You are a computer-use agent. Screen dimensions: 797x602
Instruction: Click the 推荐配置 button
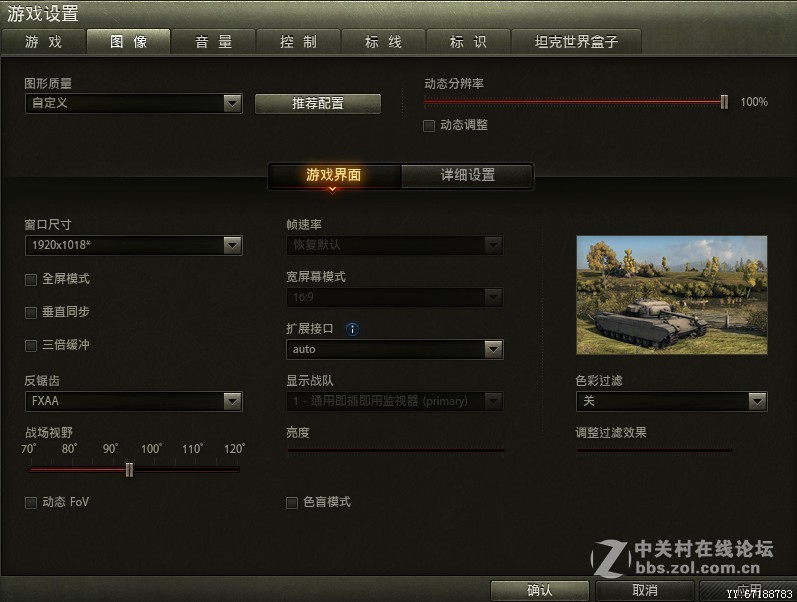click(318, 103)
